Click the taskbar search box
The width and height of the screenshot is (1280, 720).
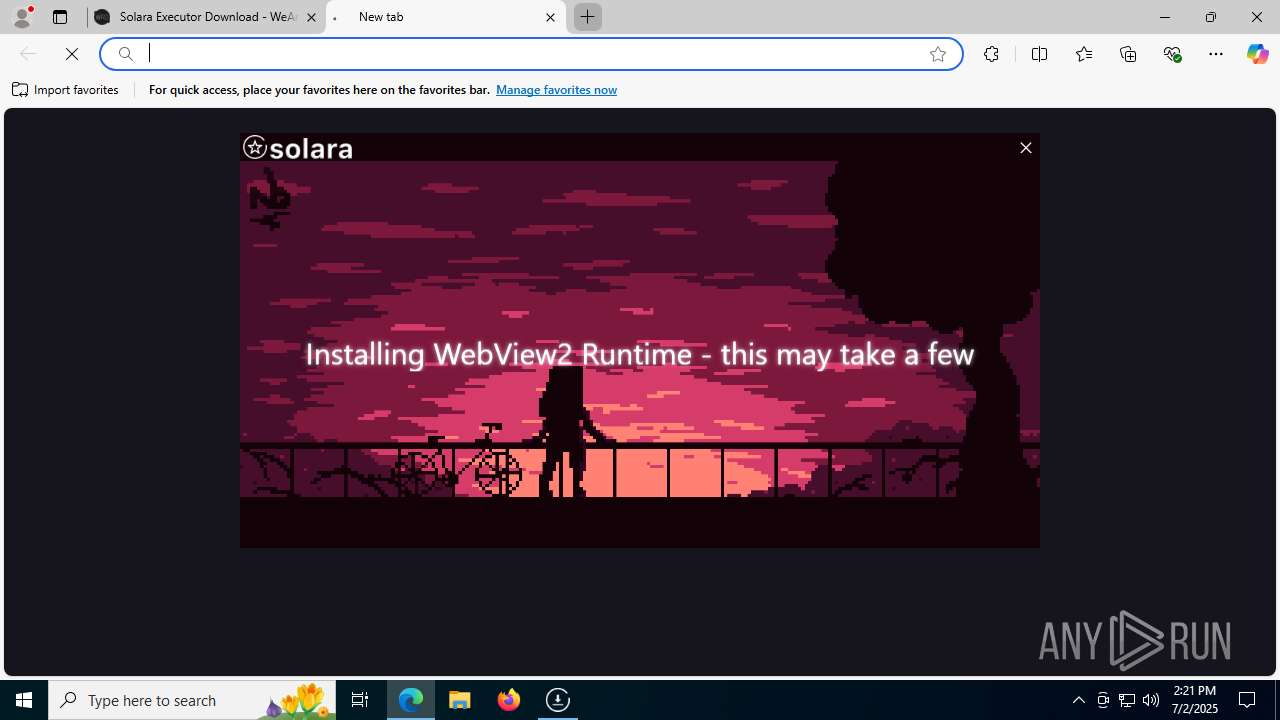pos(192,700)
